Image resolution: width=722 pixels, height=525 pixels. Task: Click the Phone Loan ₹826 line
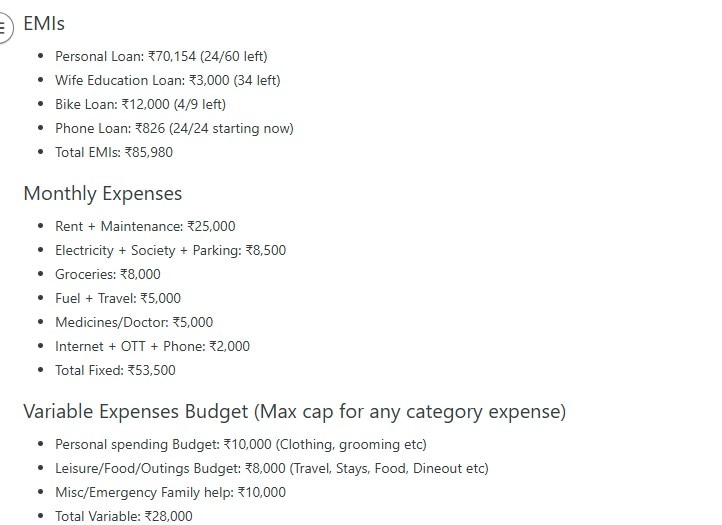click(x=174, y=128)
